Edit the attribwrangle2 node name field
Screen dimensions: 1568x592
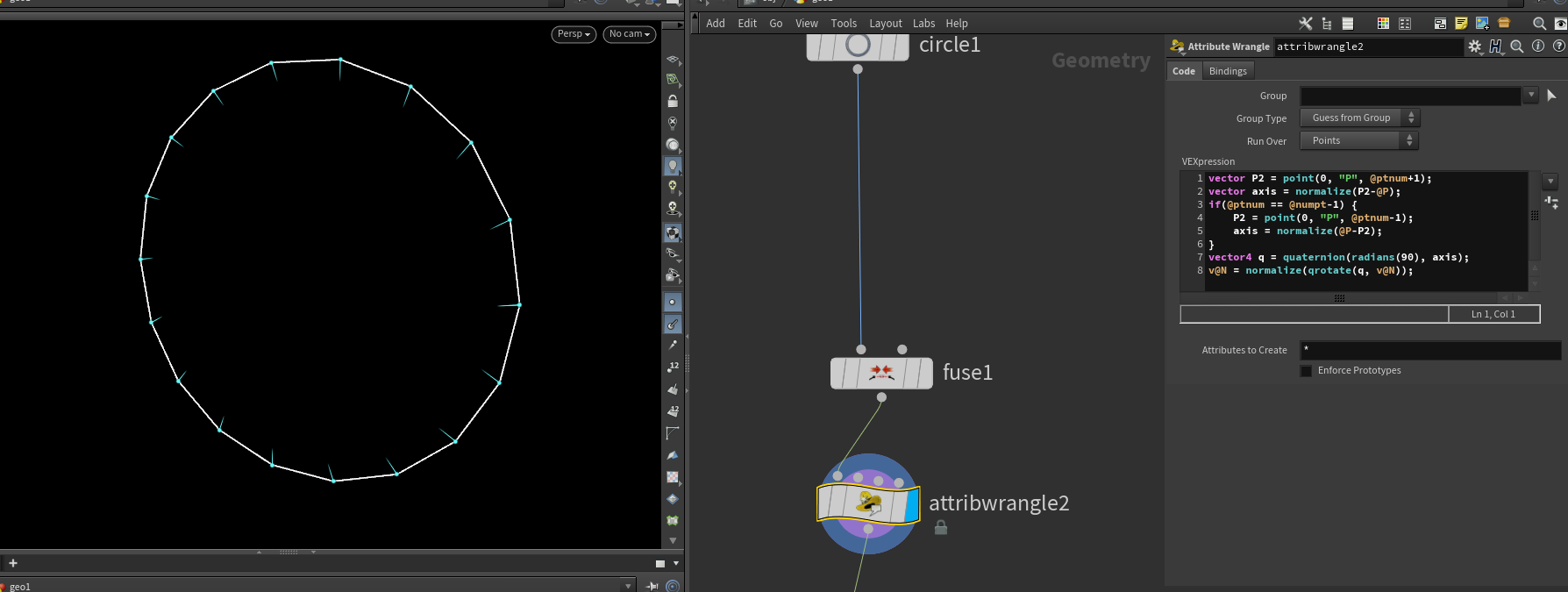pos(1368,46)
